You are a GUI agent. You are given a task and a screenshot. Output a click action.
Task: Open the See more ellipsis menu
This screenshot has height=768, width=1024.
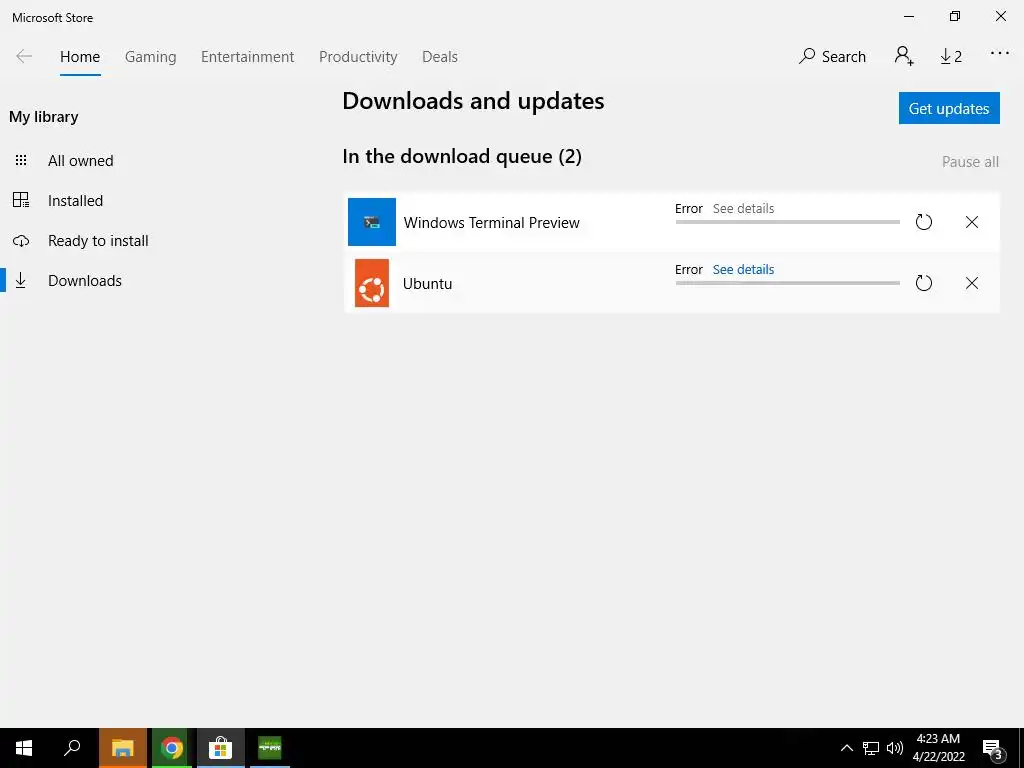[1000, 54]
